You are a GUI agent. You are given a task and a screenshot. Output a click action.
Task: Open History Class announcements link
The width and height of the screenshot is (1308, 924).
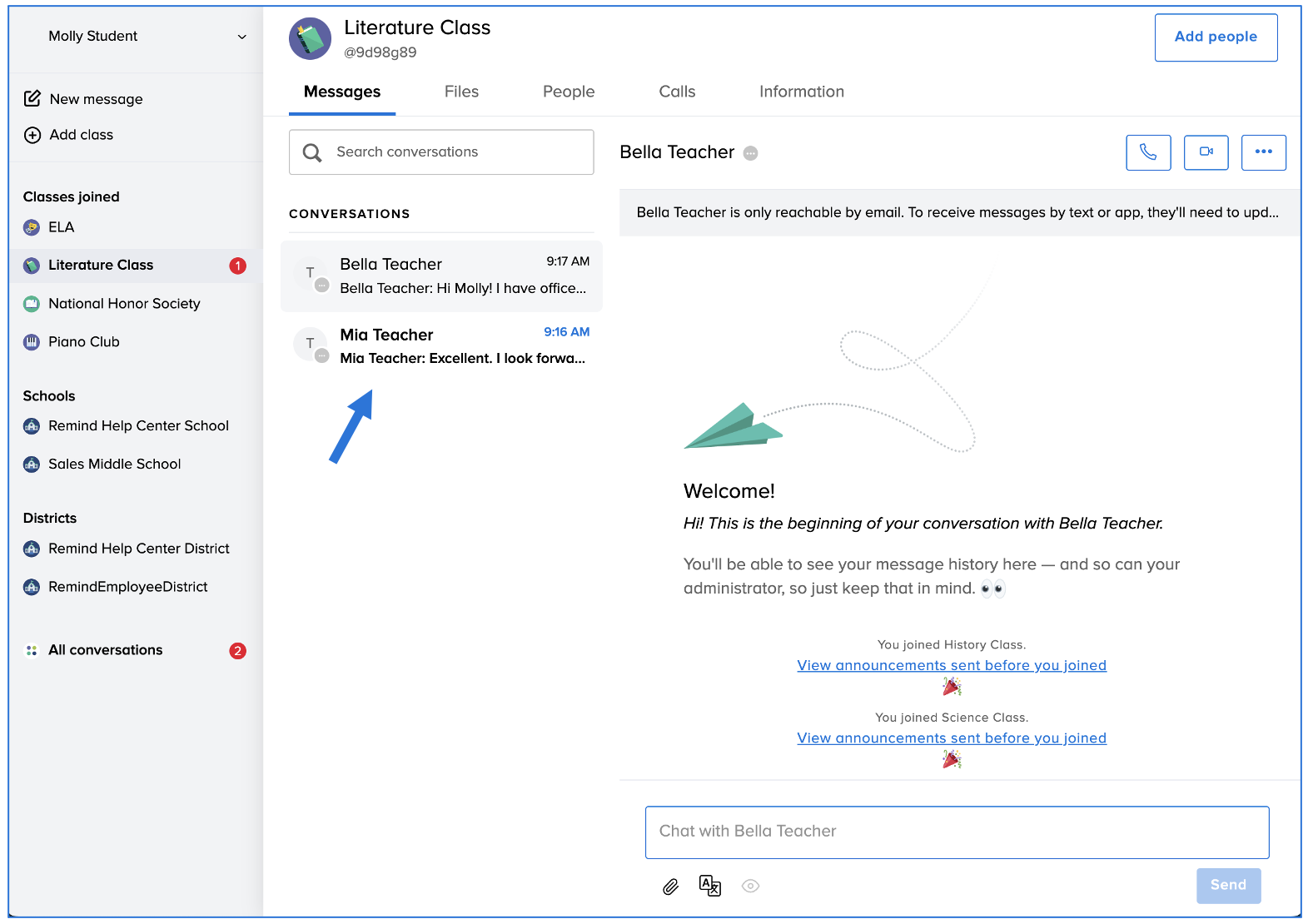tap(951, 665)
